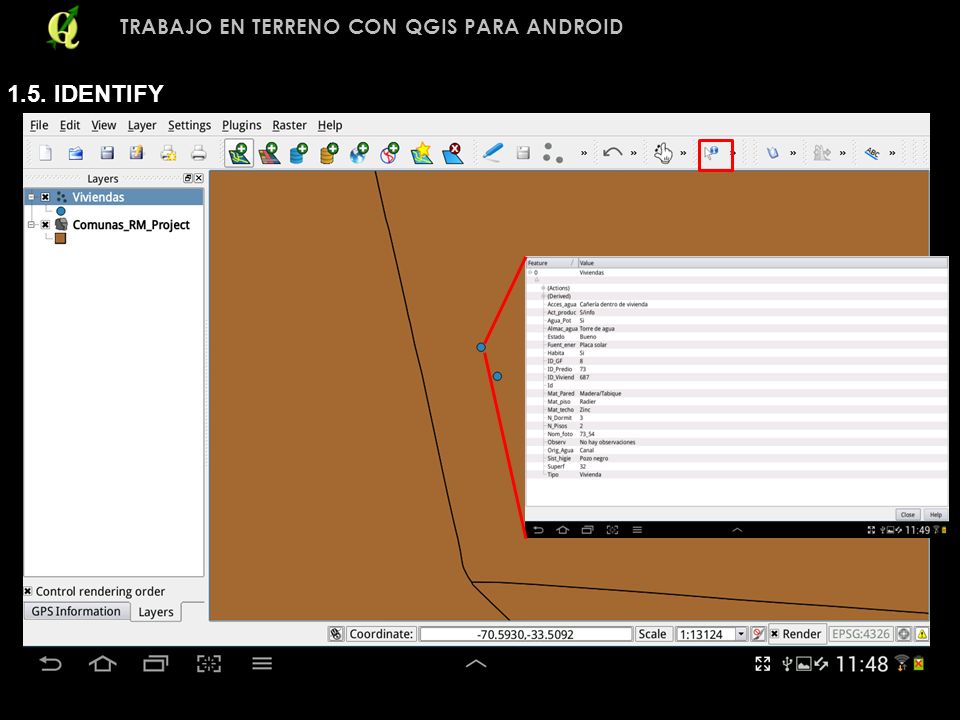Expand the overflow chevron after digitizing tools
Image resolution: width=960 pixels, height=720 pixels.
(584, 153)
